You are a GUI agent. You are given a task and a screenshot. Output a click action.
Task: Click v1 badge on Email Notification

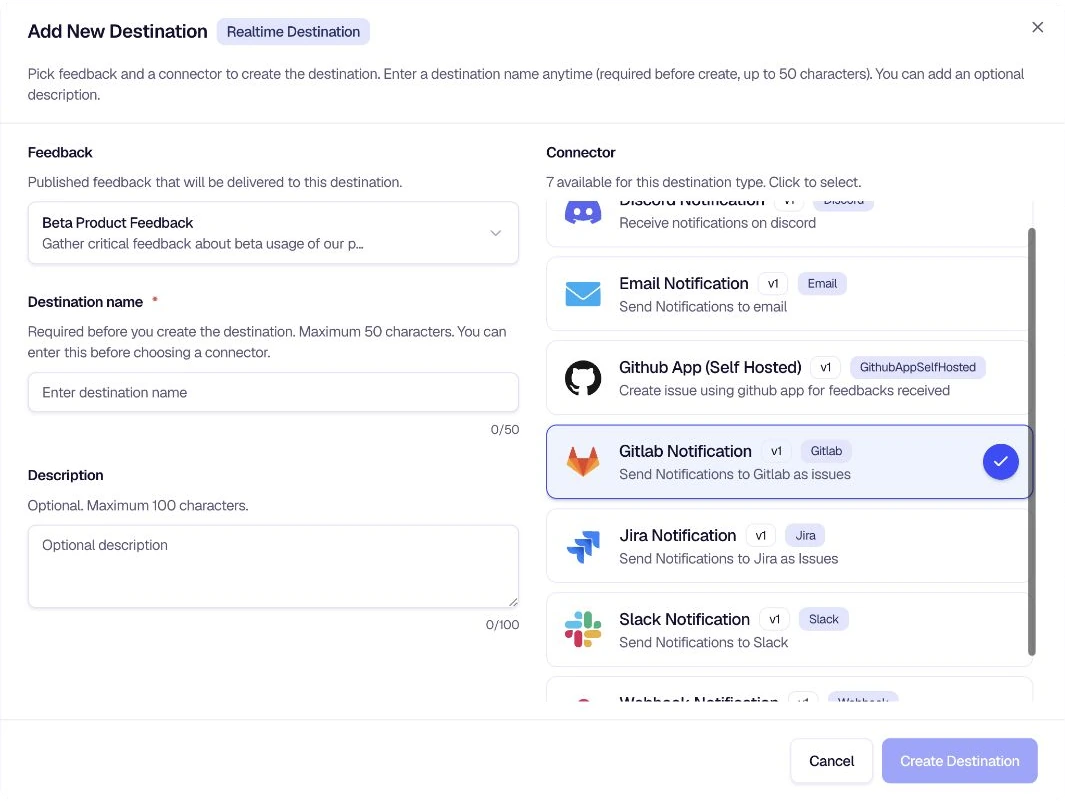[773, 283]
